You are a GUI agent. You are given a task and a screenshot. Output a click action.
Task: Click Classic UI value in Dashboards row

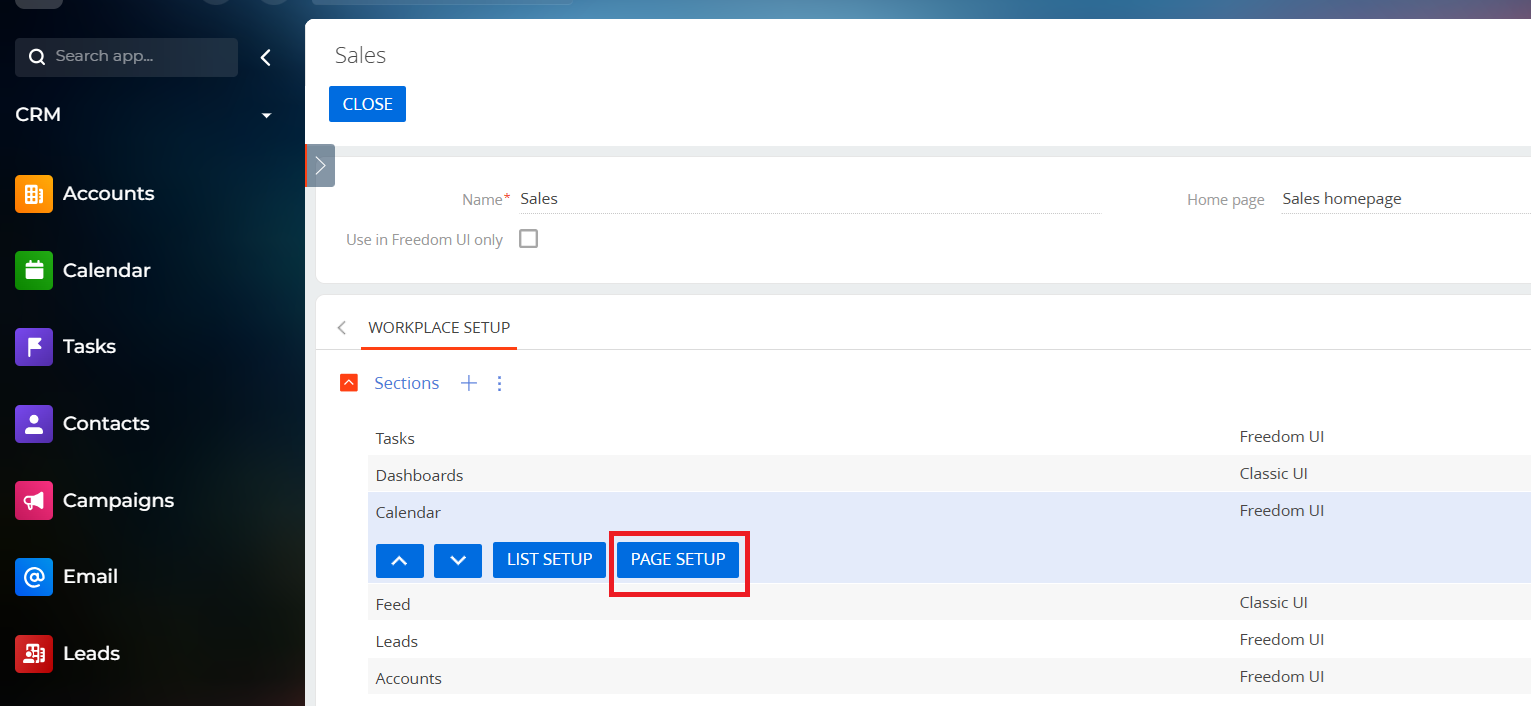1273,474
